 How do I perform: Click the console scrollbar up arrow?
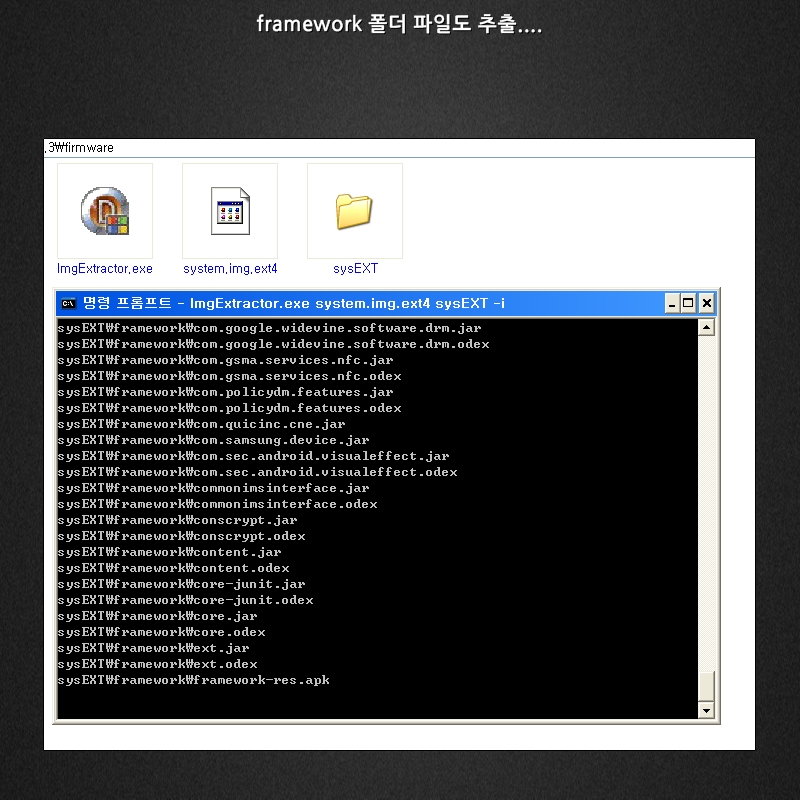(x=706, y=328)
